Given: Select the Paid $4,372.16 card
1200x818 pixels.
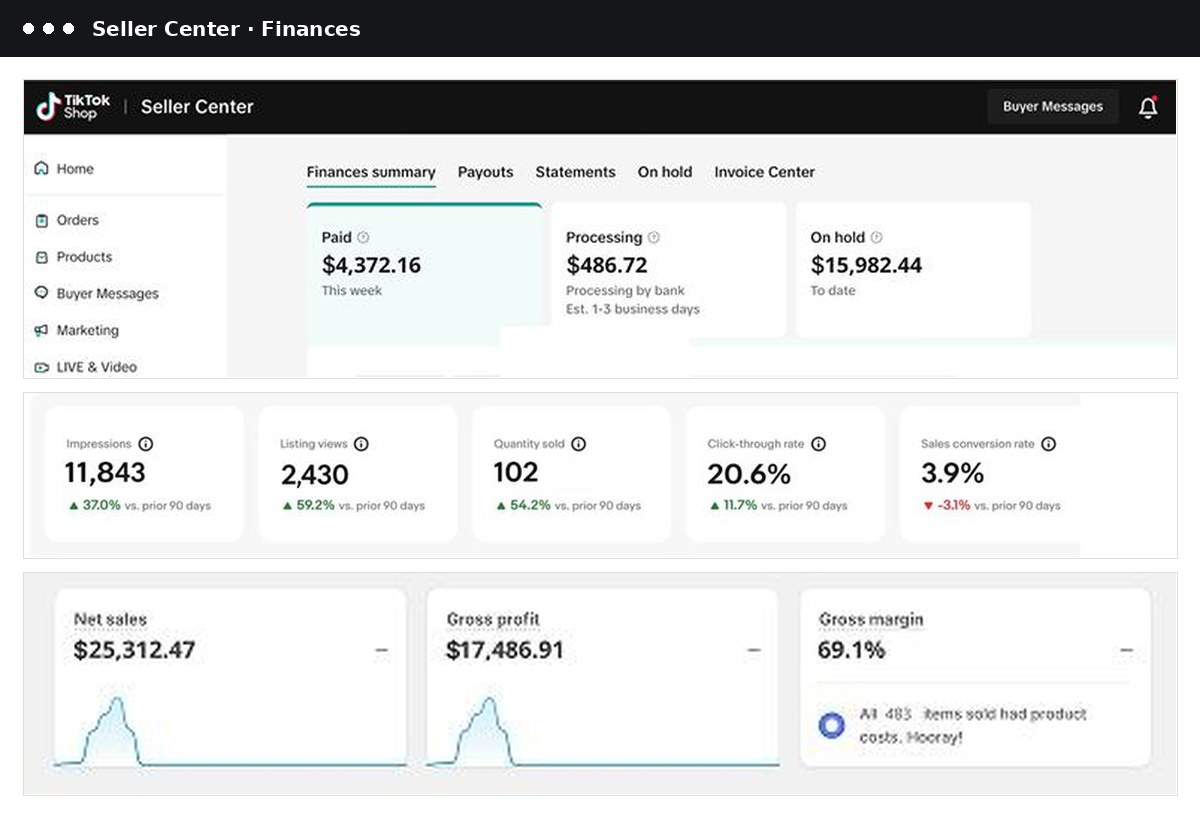Looking at the screenshot, I should point(424,270).
